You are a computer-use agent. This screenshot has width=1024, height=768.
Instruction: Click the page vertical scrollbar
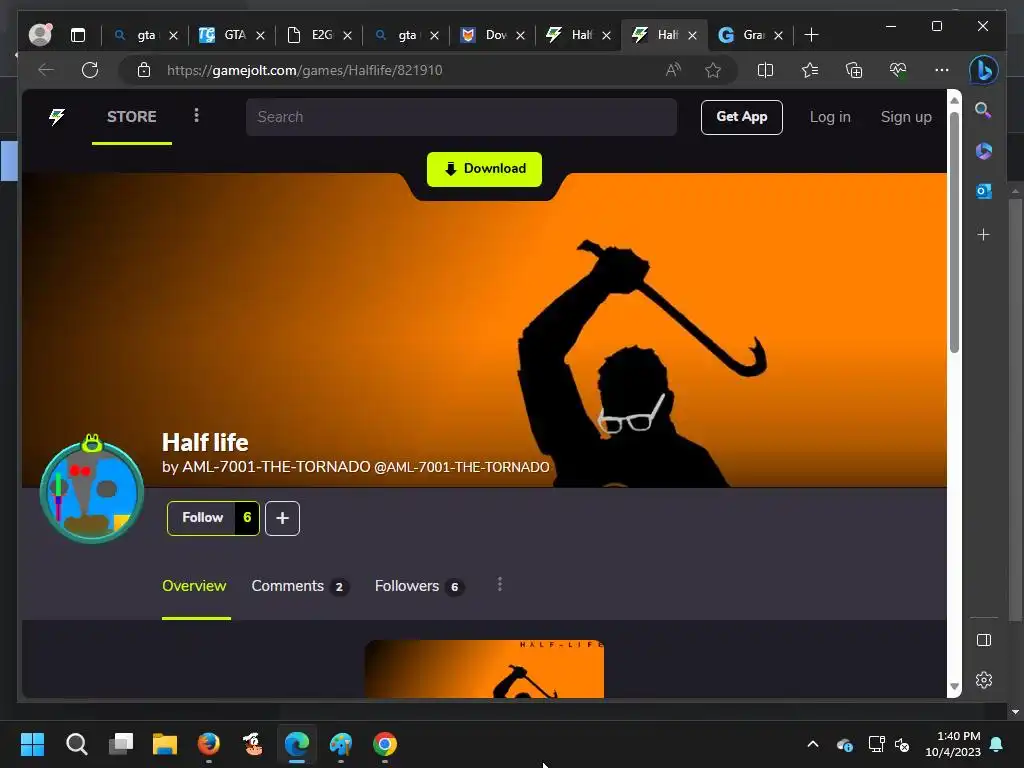pos(954,232)
